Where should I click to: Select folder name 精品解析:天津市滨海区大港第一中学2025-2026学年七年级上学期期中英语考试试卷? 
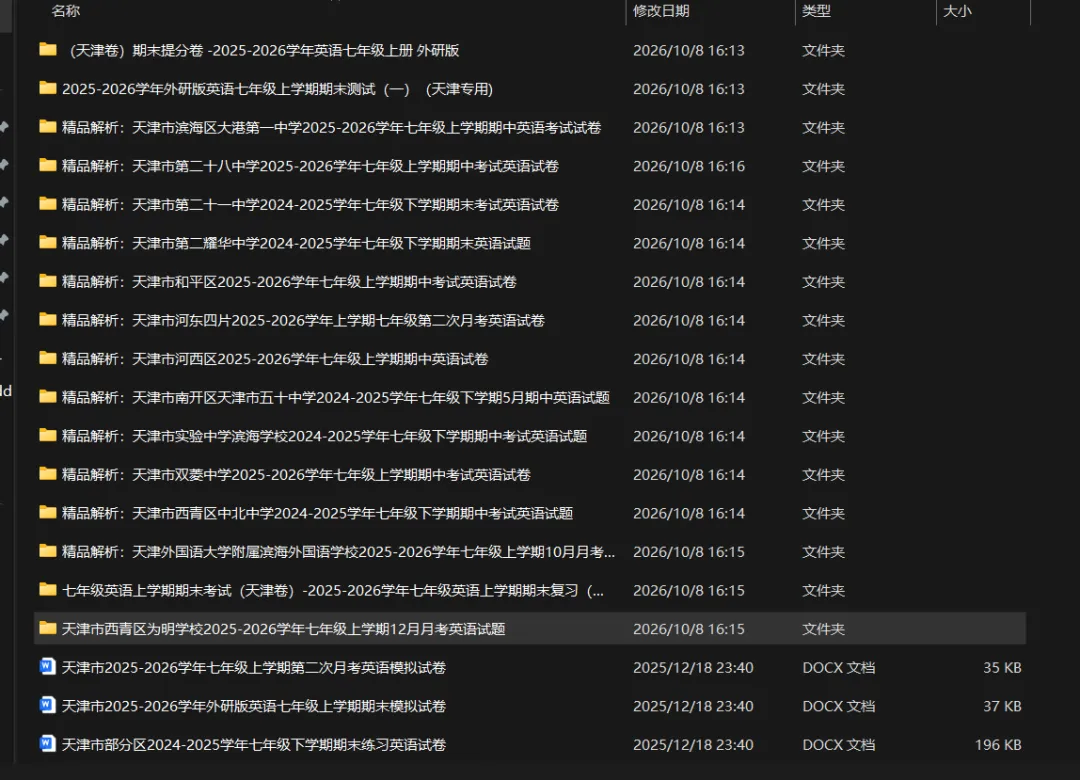click(x=331, y=127)
